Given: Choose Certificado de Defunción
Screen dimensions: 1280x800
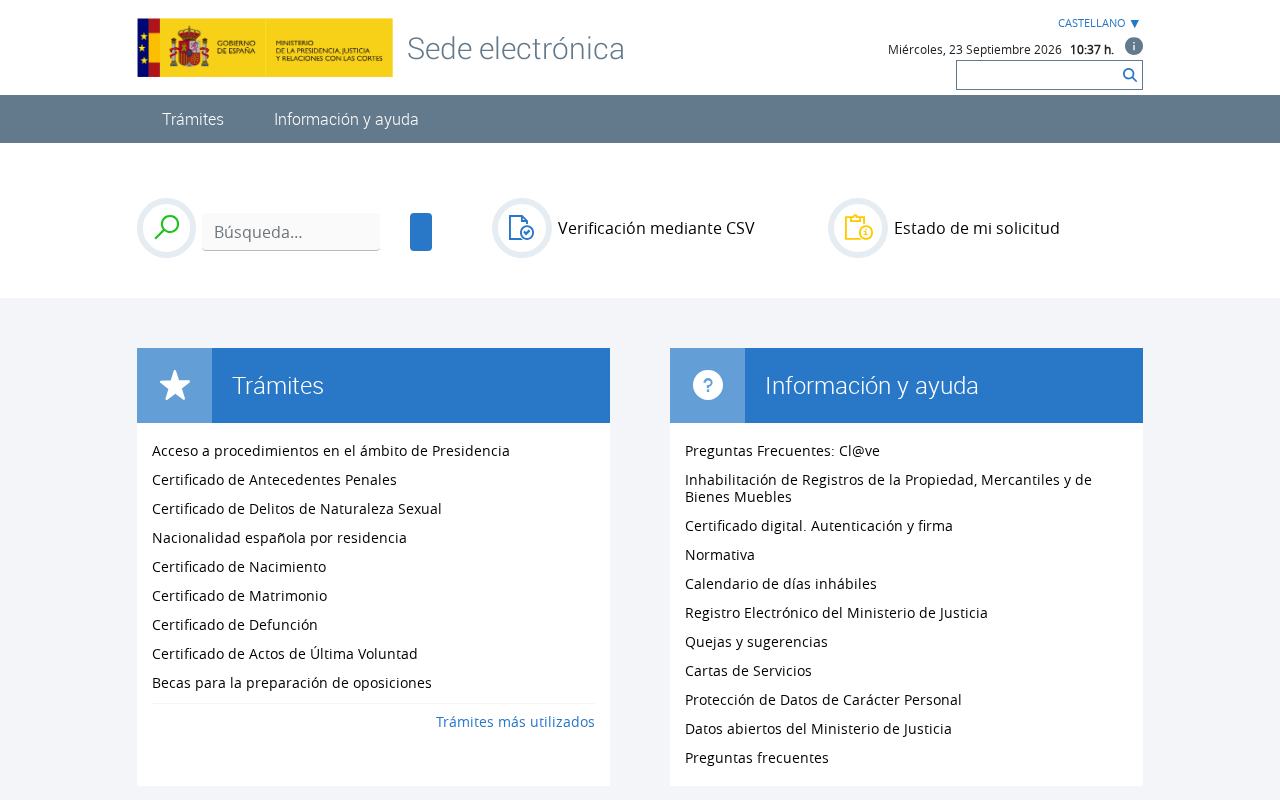Looking at the screenshot, I should (x=235, y=625).
